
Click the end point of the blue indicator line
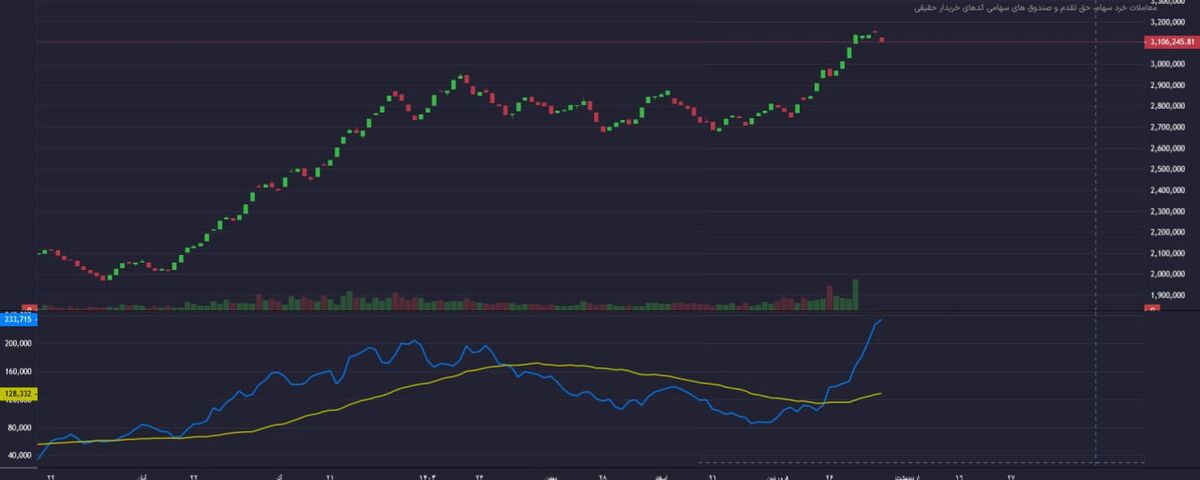tap(881, 320)
